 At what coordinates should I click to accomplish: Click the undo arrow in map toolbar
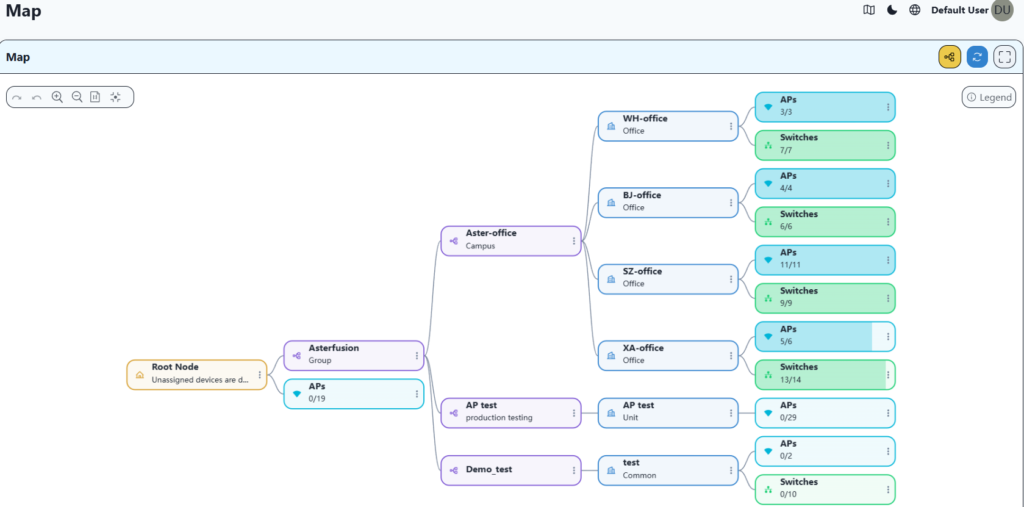pos(37,97)
